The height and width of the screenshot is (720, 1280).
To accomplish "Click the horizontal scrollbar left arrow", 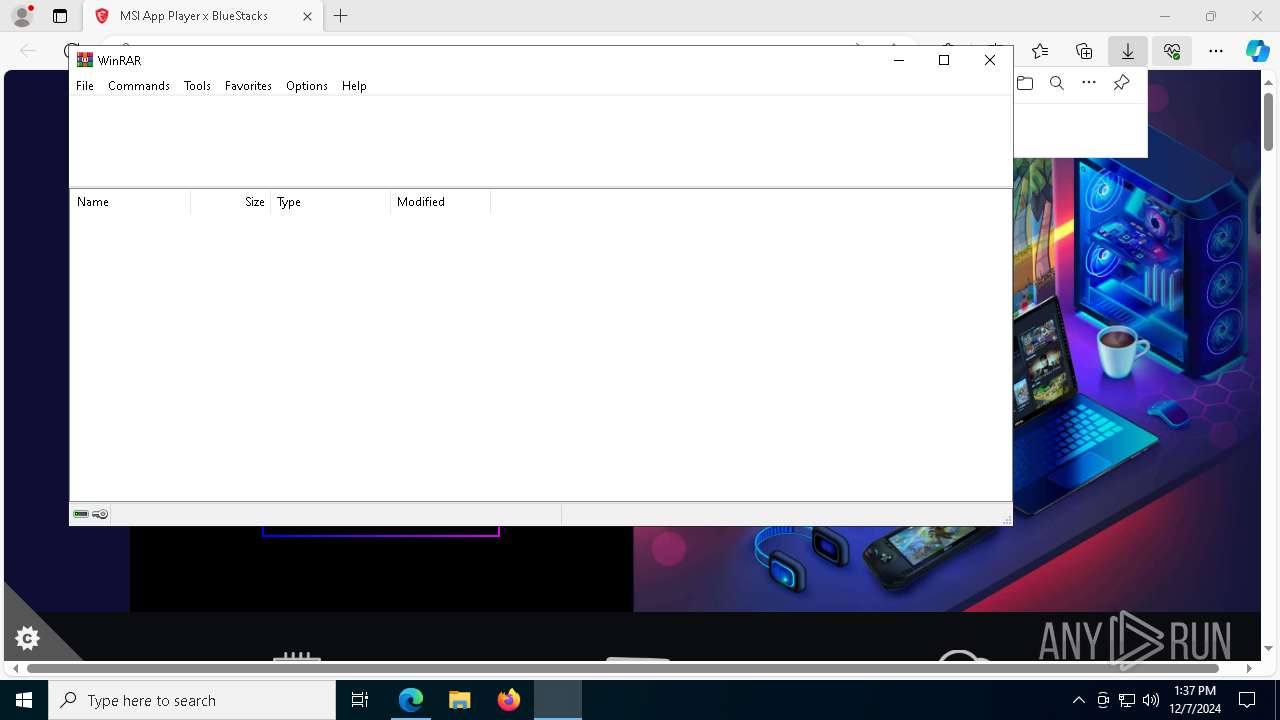I will tap(15, 668).
